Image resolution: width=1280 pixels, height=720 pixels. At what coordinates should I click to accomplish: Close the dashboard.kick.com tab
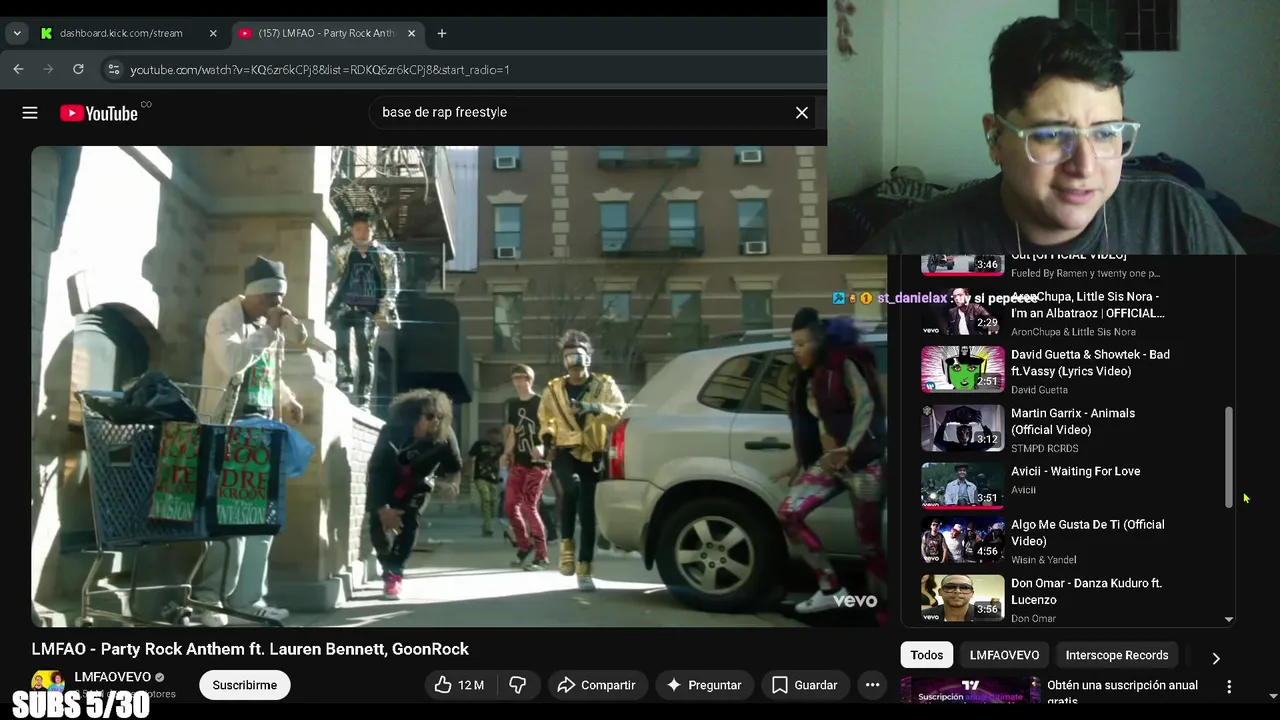click(x=213, y=33)
